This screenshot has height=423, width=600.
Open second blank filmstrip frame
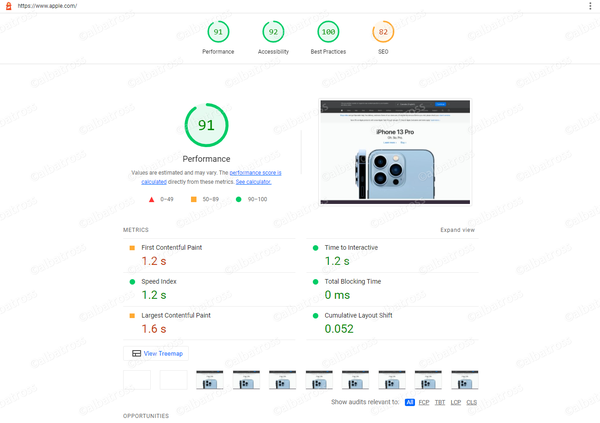click(x=173, y=380)
